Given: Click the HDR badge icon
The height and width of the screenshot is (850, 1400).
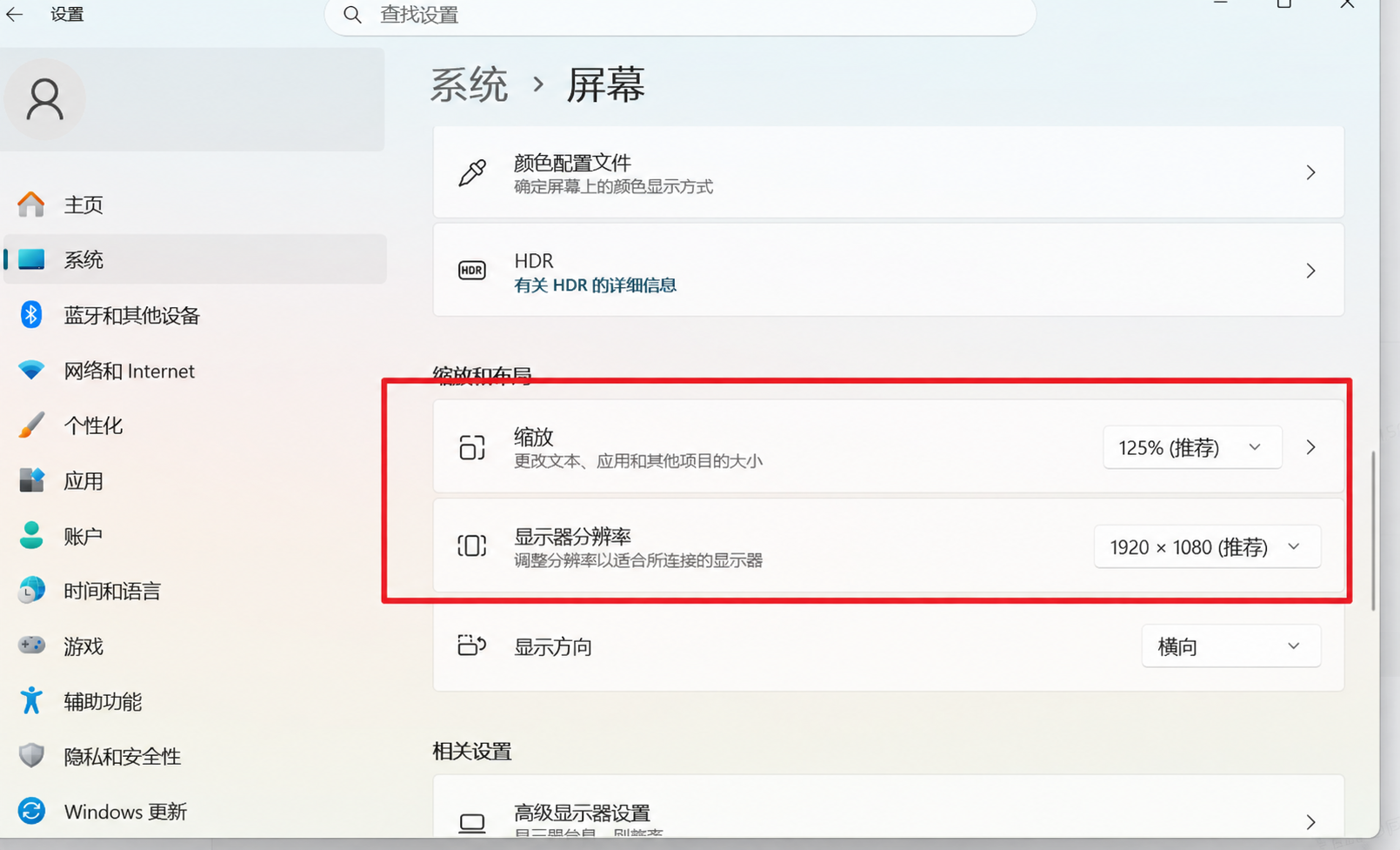Looking at the screenshot, I should click(x=472, y=271).
